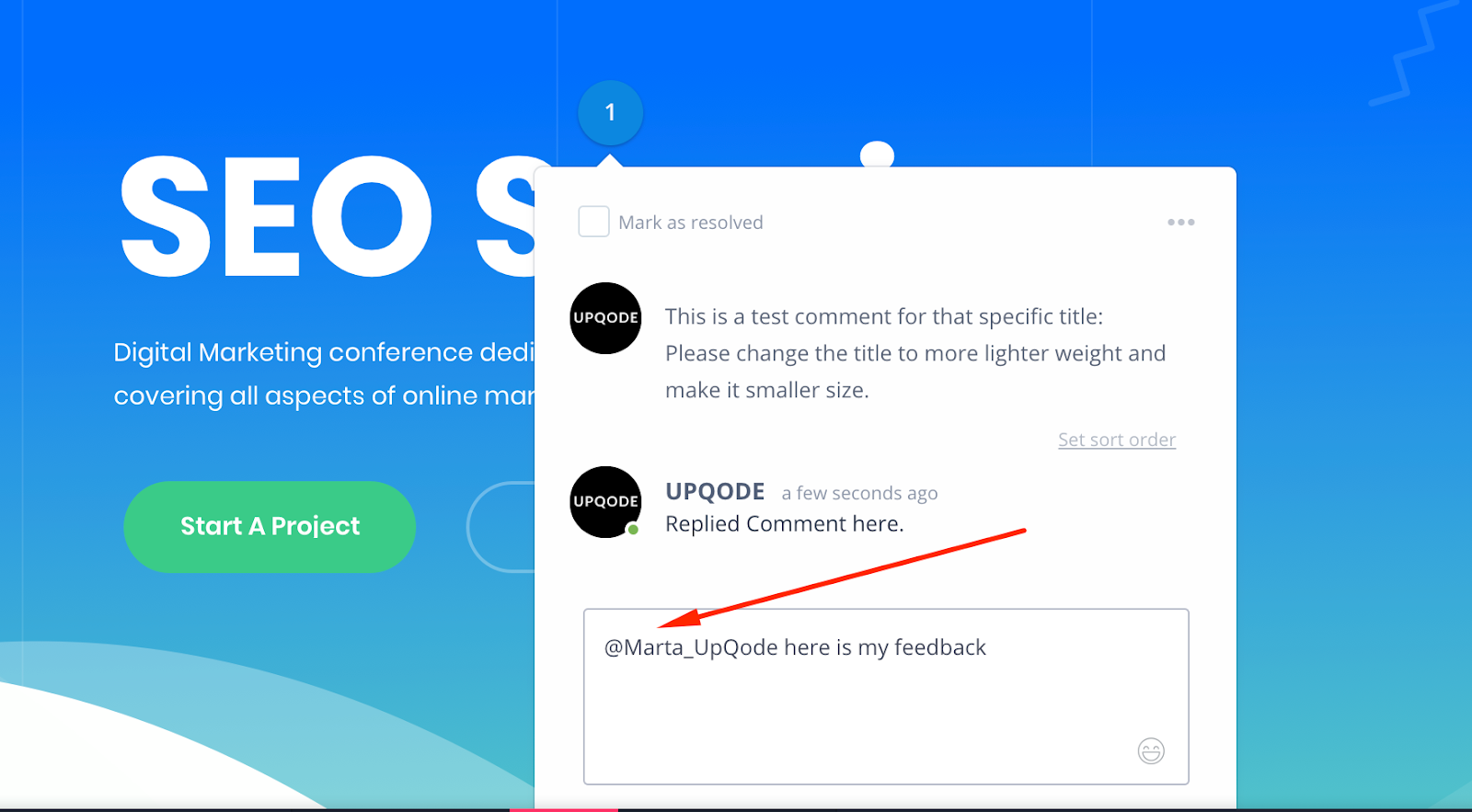The height and width of the screenshot is (812, 1472).
Task: Click the 'Replied Comment here.' reply text
Action: coord(784,523)
